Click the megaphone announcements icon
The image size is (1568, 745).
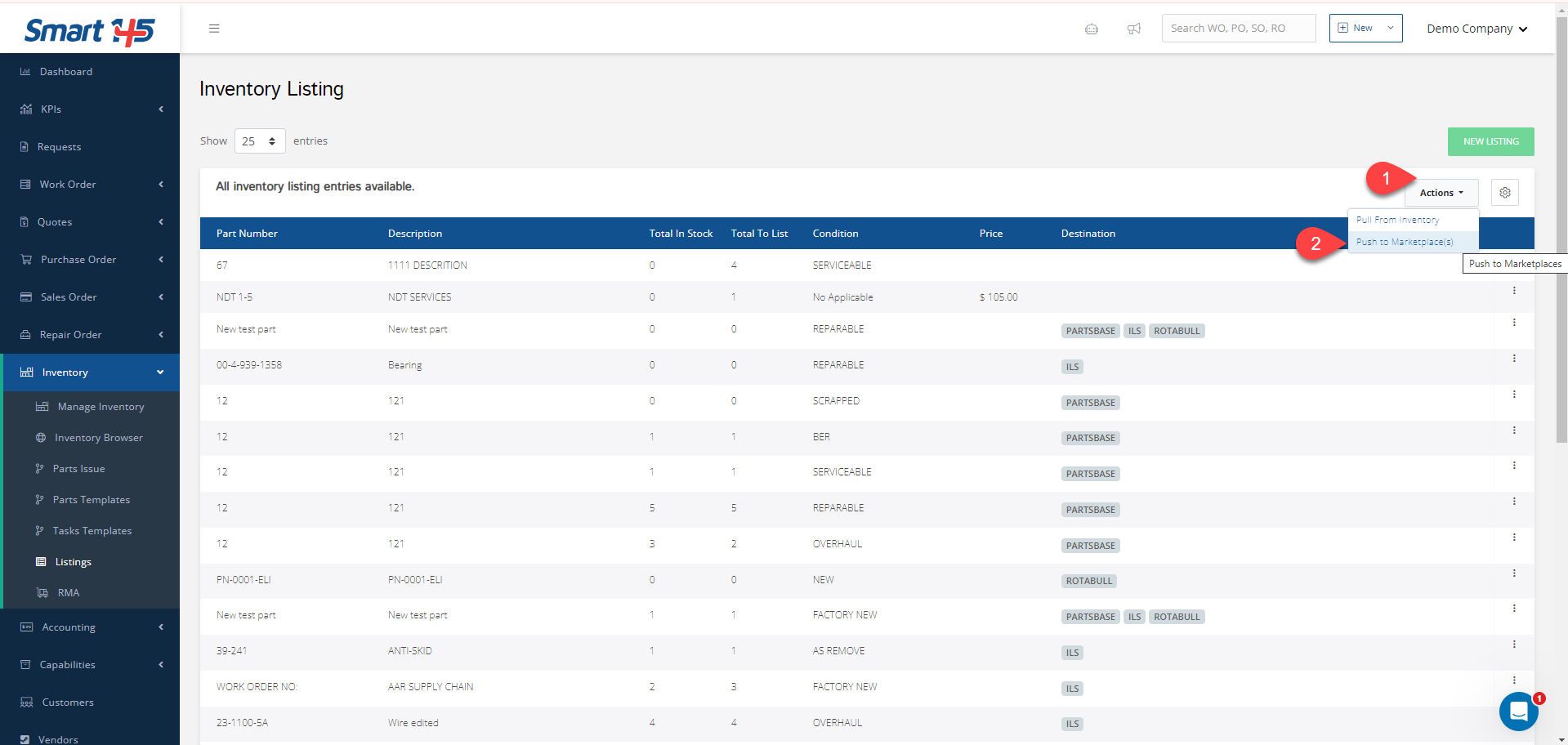click(1133, 29)
